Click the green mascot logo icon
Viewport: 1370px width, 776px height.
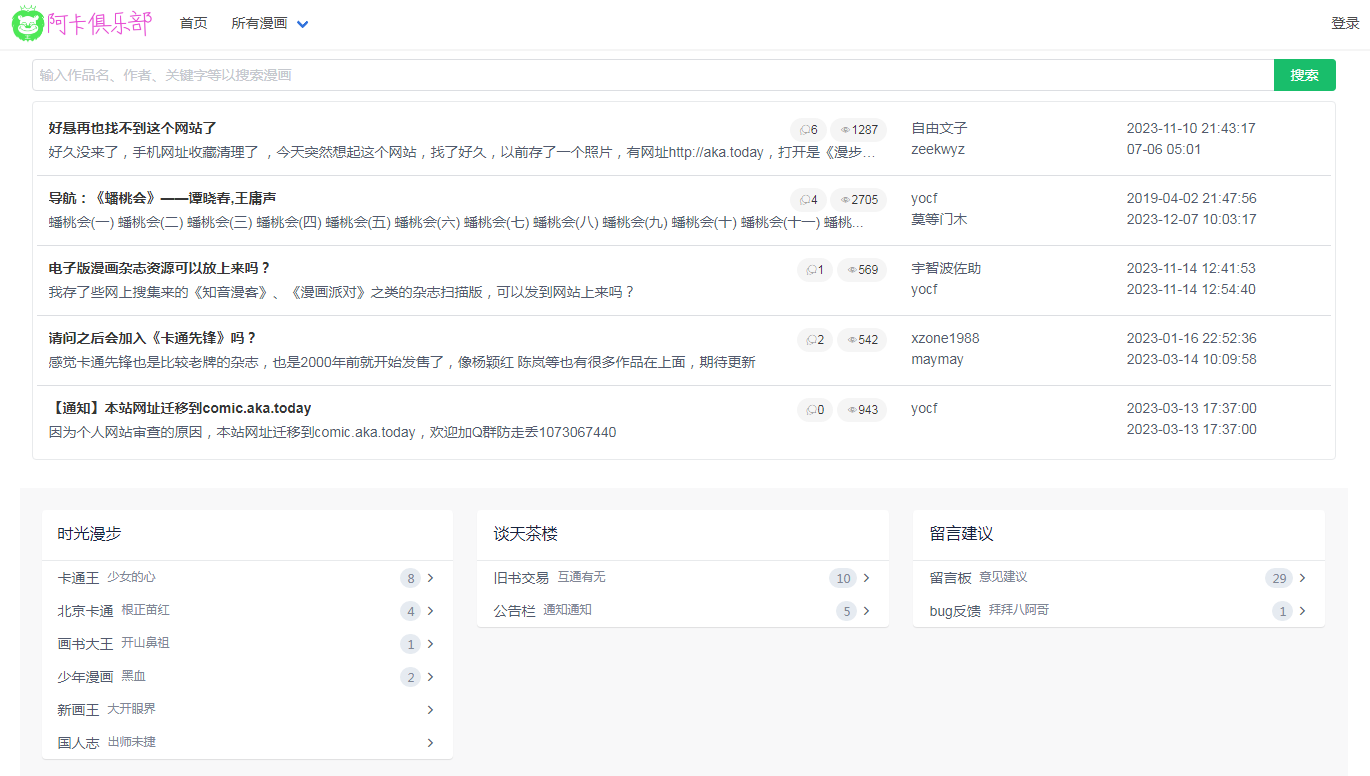coord(26,23)
